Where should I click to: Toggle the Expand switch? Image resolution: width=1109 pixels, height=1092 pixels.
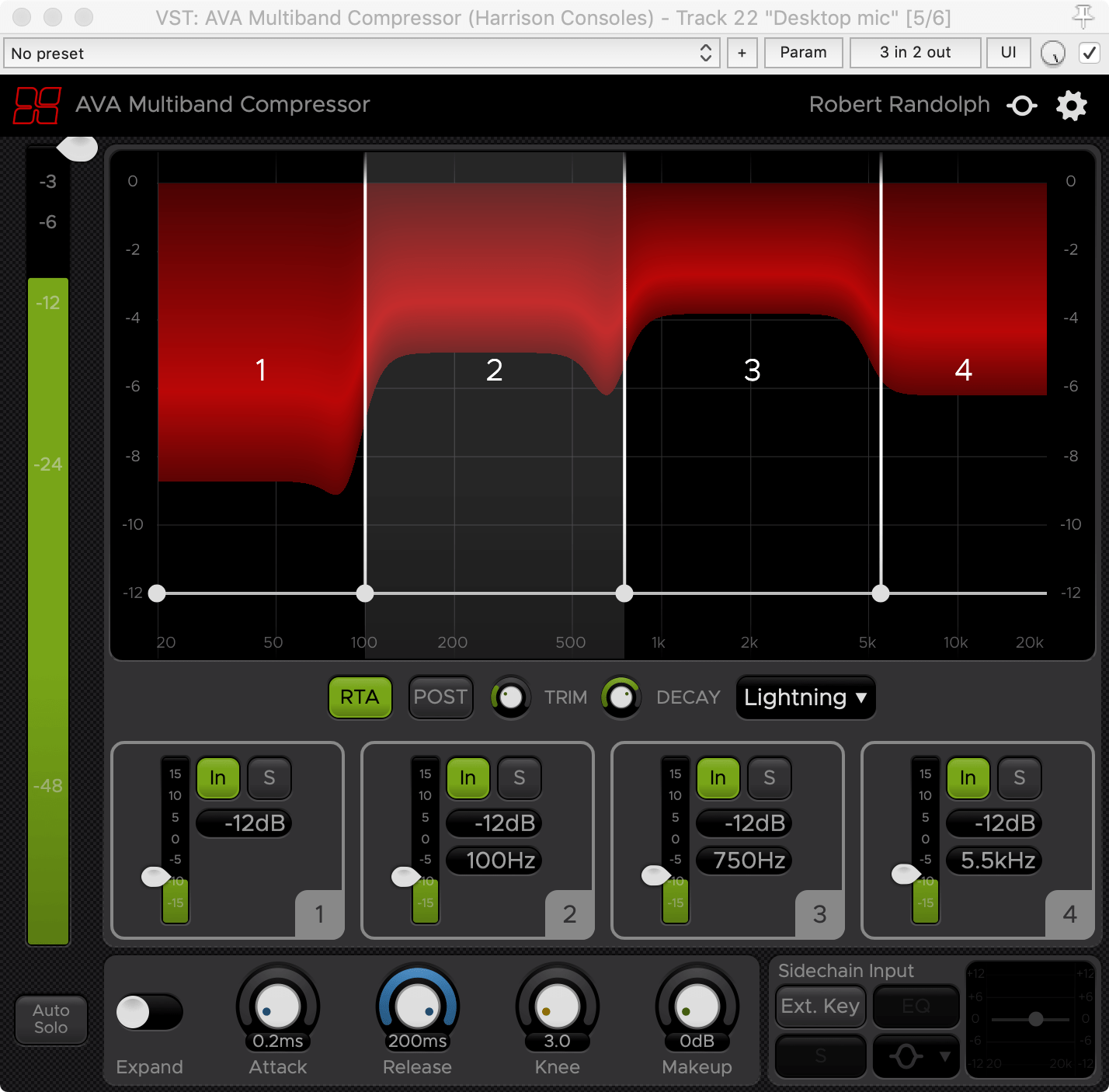(x=148, y=1012)
